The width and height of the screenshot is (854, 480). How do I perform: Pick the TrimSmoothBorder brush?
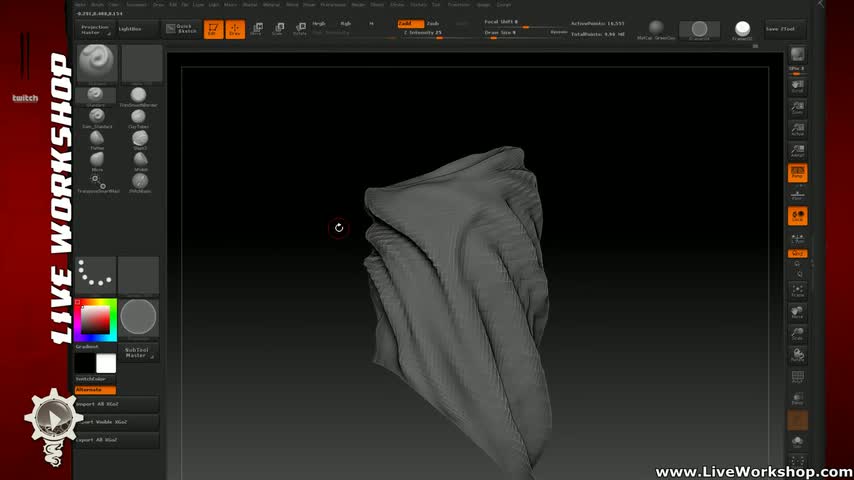pos(138,97)
